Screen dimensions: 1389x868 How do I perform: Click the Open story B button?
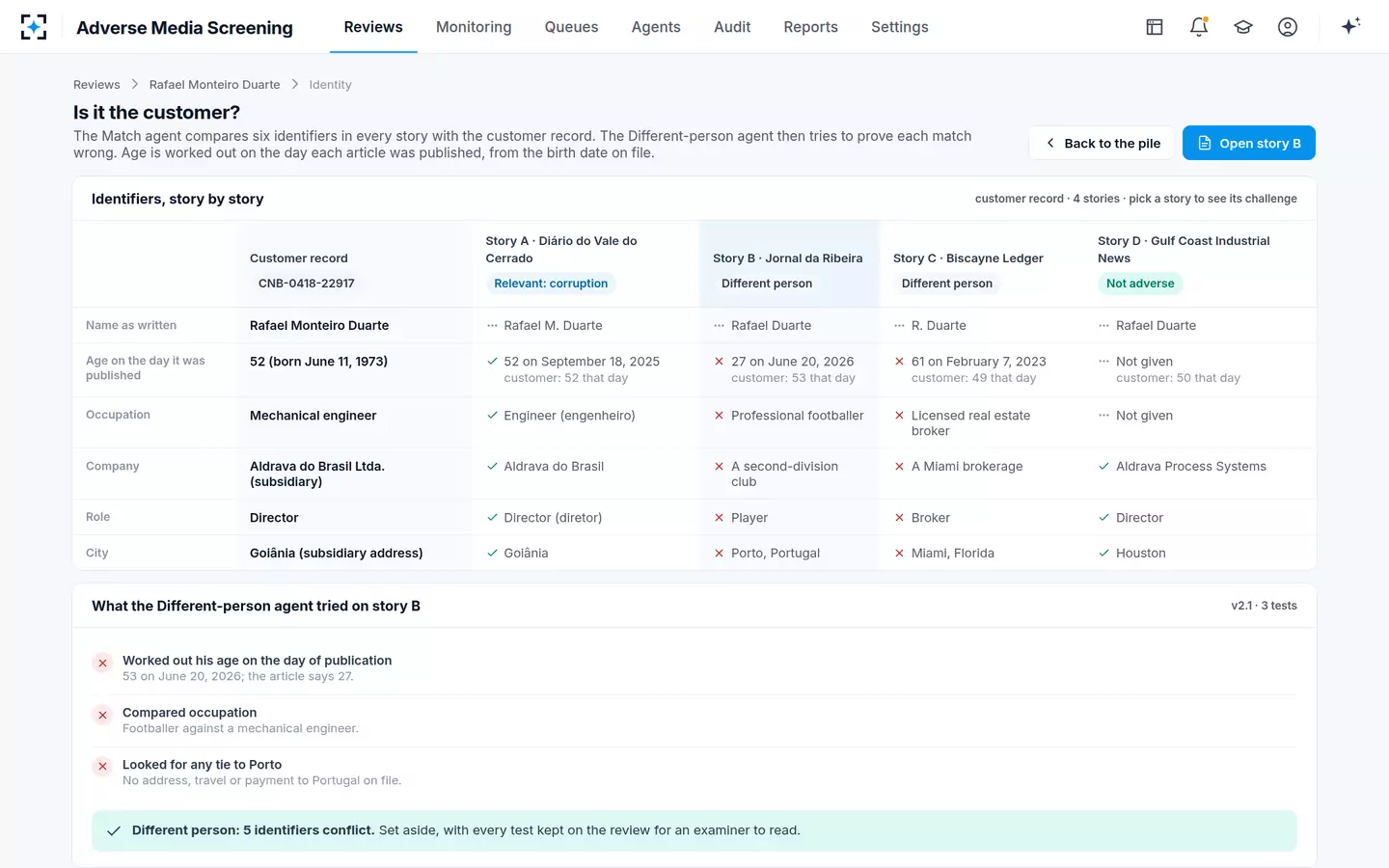point(1249,143)
